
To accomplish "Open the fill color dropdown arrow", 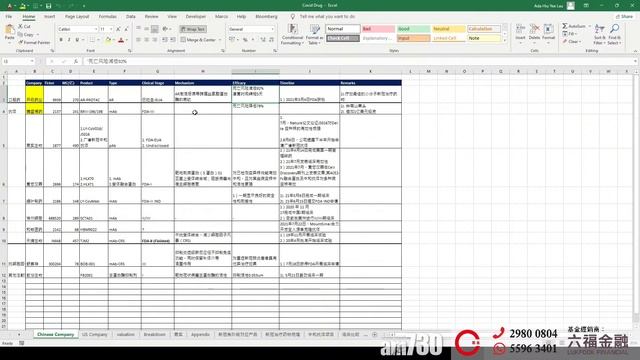I will pyautogui.click(x=113, y=40).
